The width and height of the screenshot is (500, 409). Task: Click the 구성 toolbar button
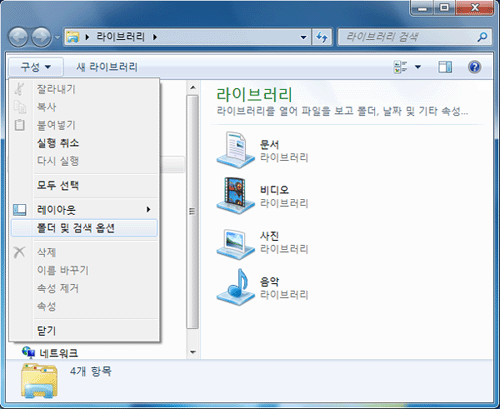click(36, 67)
